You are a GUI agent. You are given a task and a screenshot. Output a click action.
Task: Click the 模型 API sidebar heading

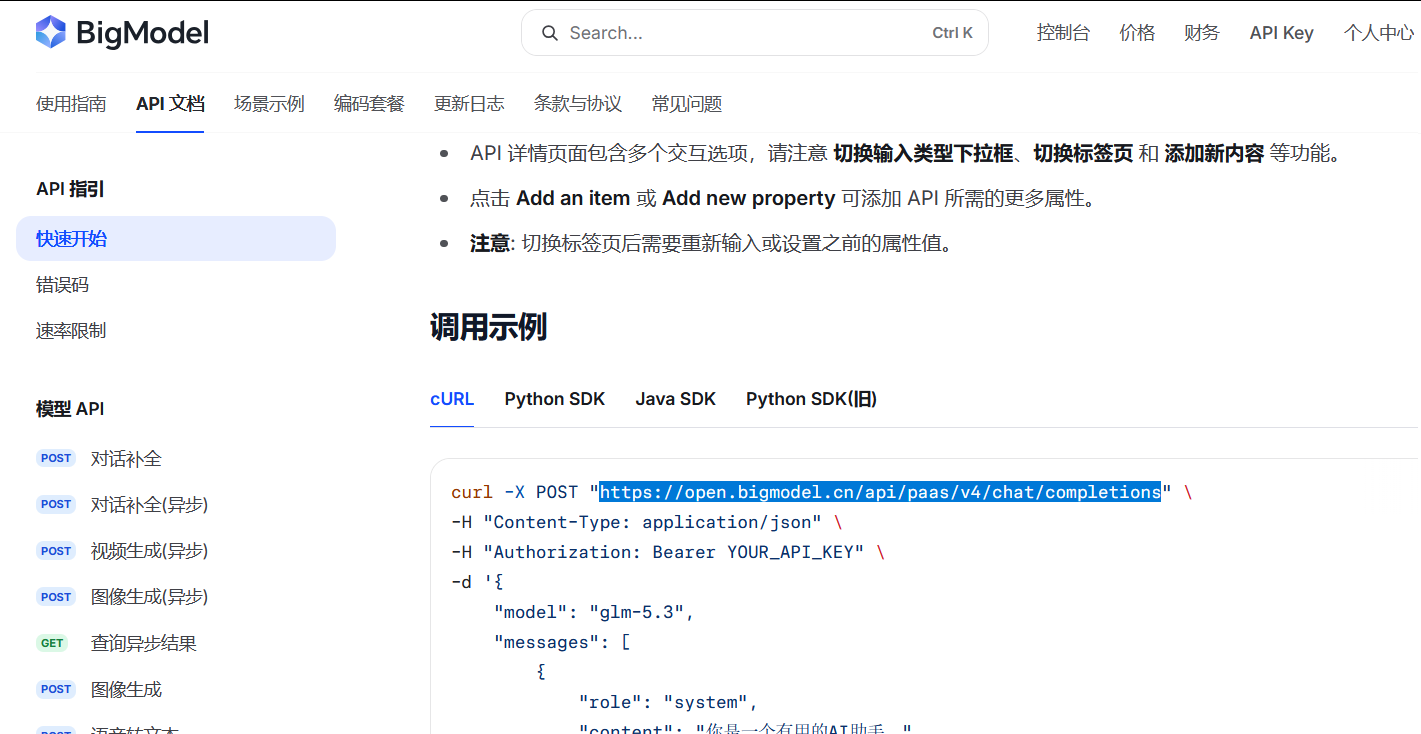70,408
